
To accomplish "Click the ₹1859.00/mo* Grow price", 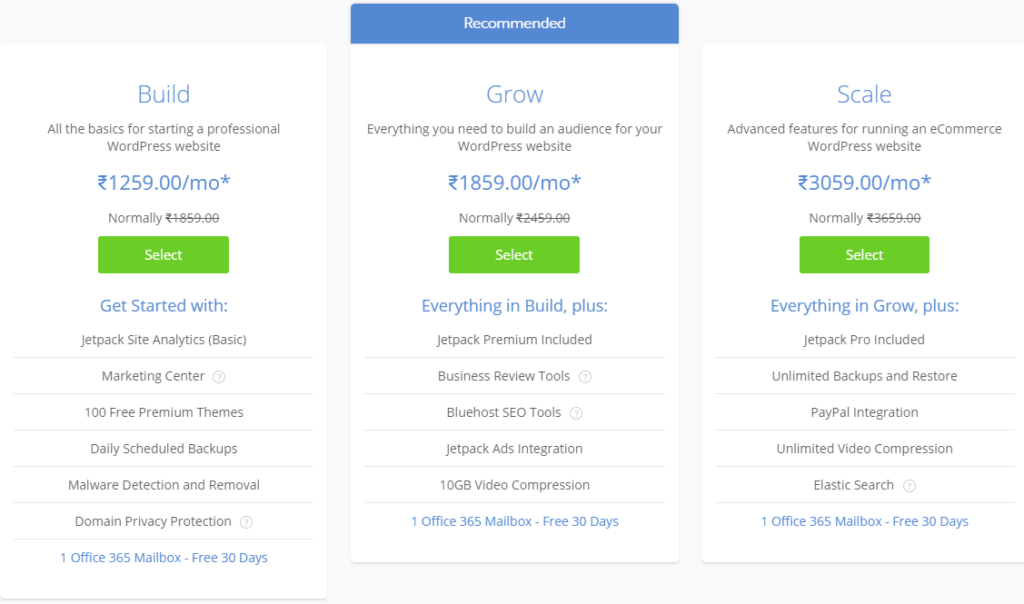I will 515,182.
